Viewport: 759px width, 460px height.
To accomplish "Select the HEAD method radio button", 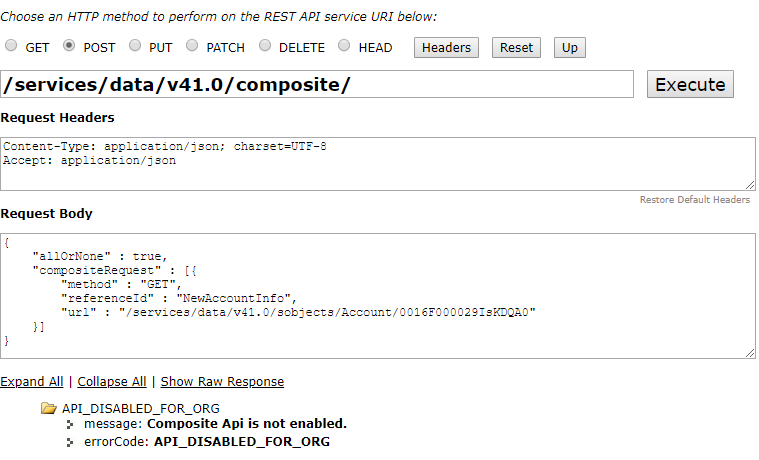I will click(344, 46).
